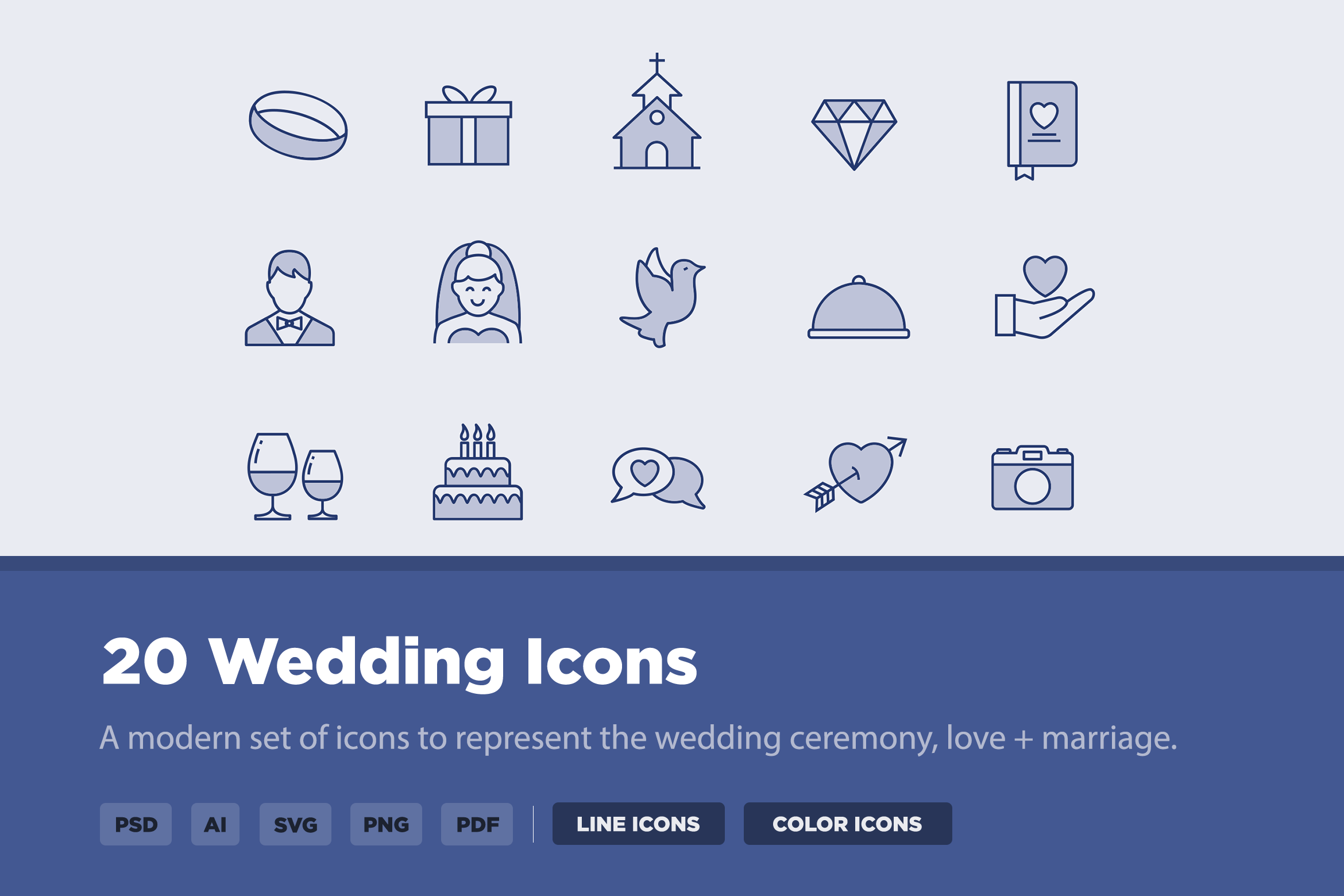Select the diamond icon
This screenshot has width=1344, height=896.
[854, 134]
